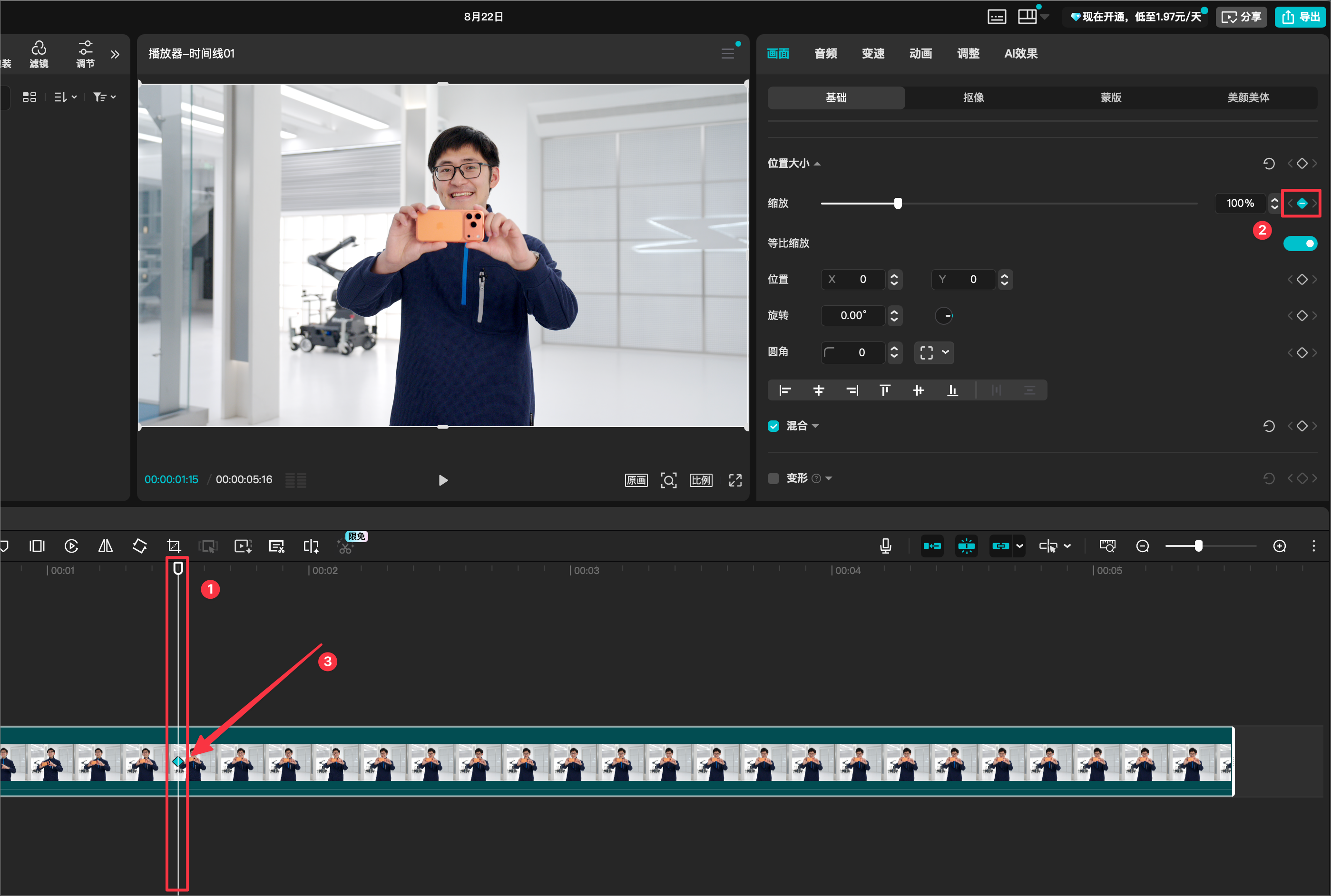This screenshot has width=1331, height=896.
Task: Expand the 混合 section arrow
Action: tap(815, 426)
